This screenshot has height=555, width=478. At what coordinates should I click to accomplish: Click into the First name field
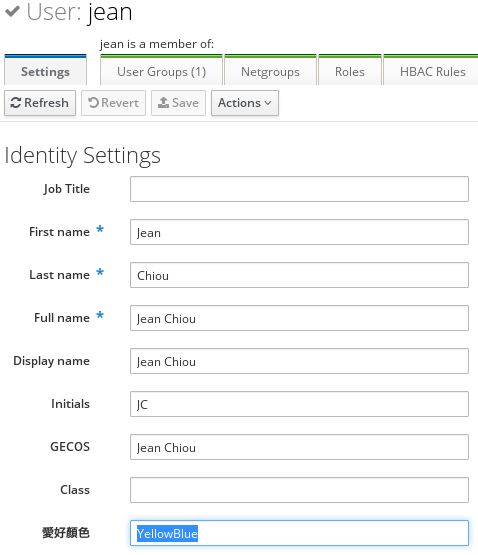[x=299, y=232]
